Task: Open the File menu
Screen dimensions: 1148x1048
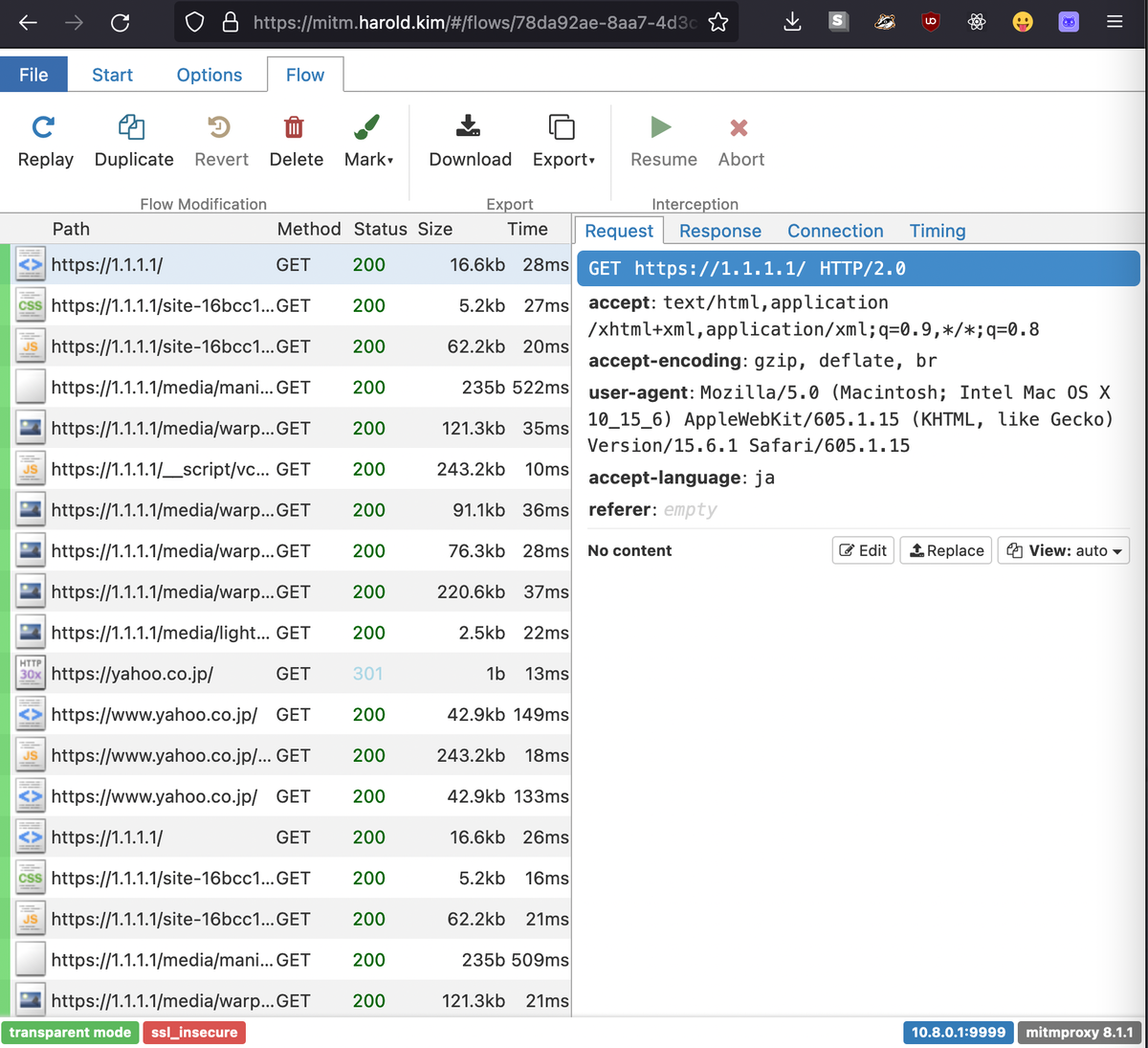Action: point(33,75)
